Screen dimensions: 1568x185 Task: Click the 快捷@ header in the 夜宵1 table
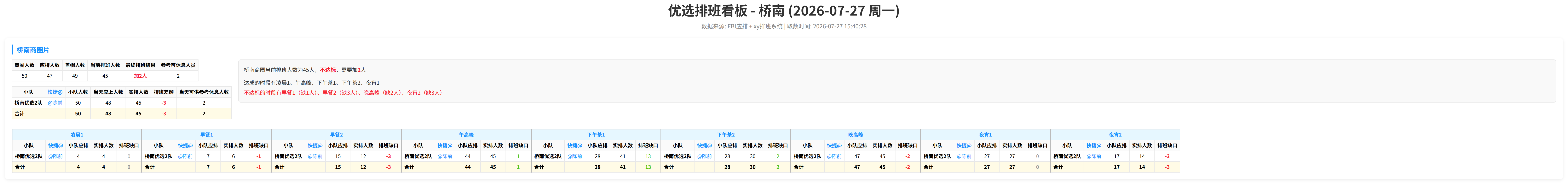coord(964,145)
